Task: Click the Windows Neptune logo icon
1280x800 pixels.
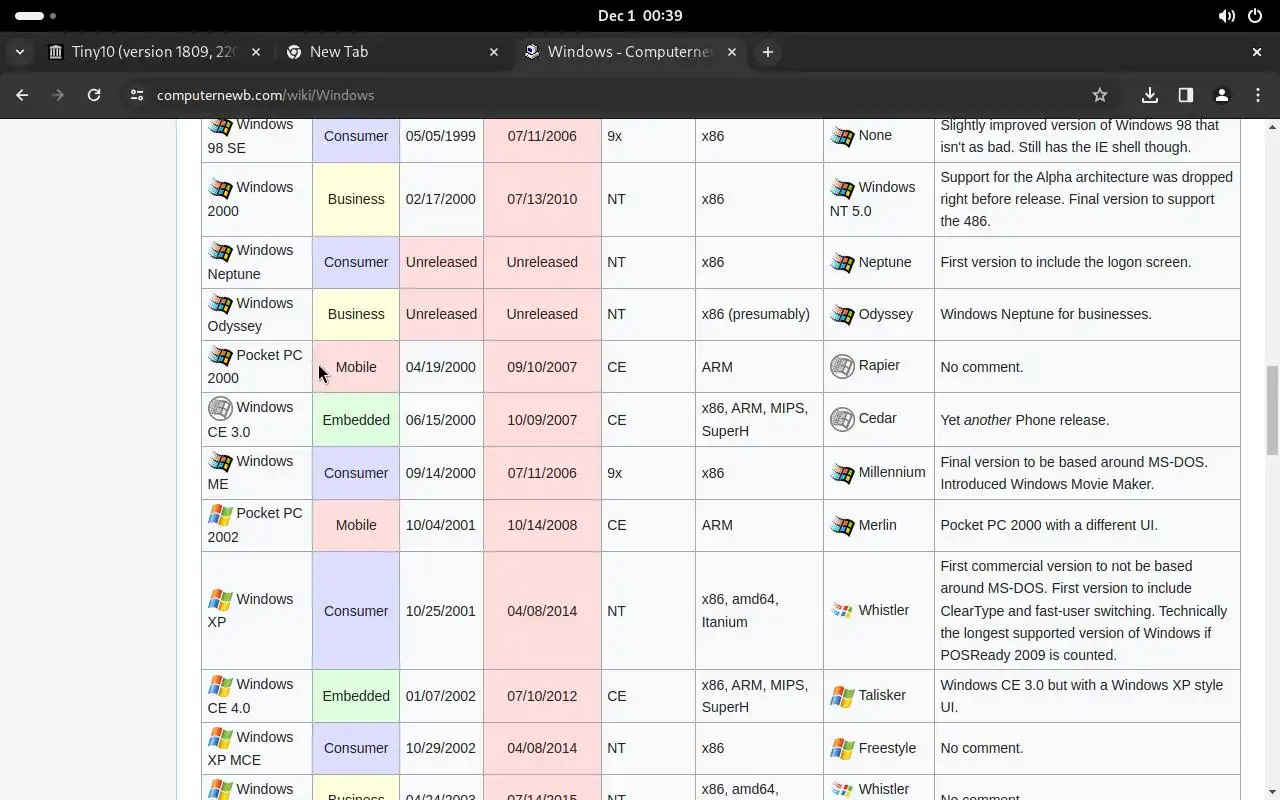Action: click(220, 252)
